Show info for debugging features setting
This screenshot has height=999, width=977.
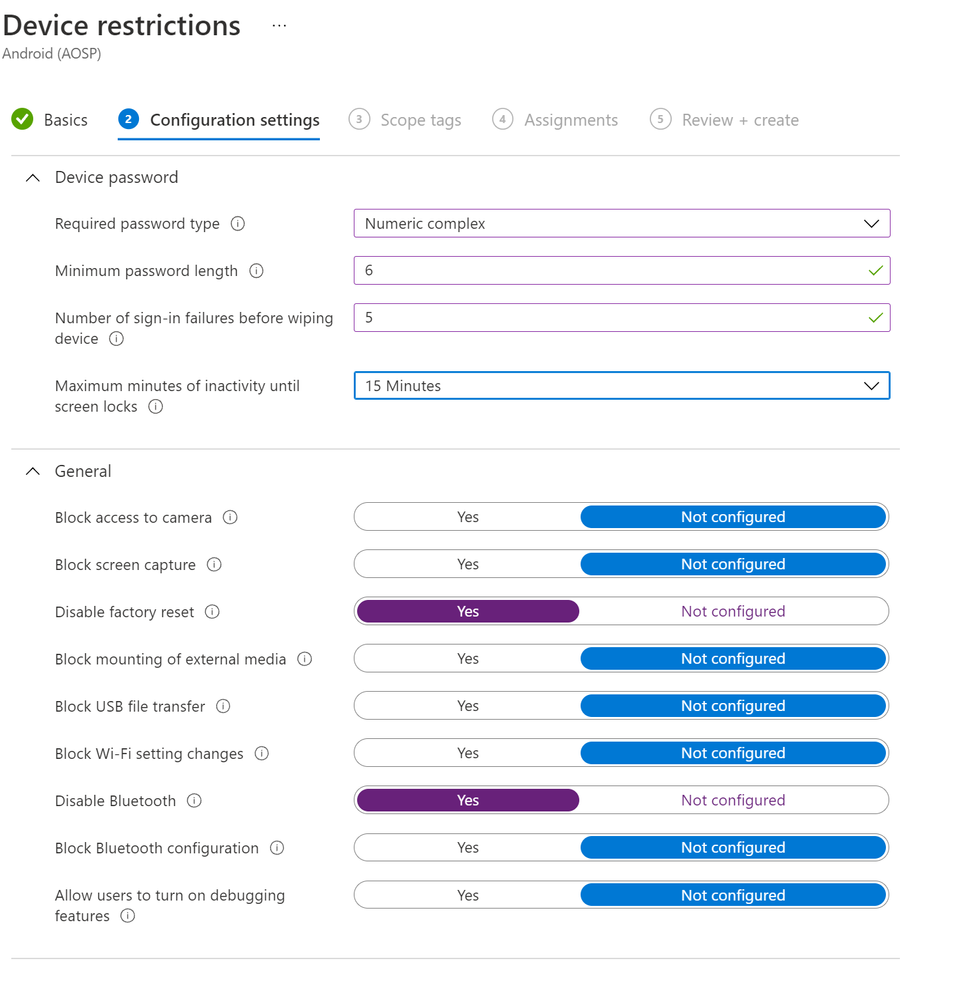(x=127, y=916)
